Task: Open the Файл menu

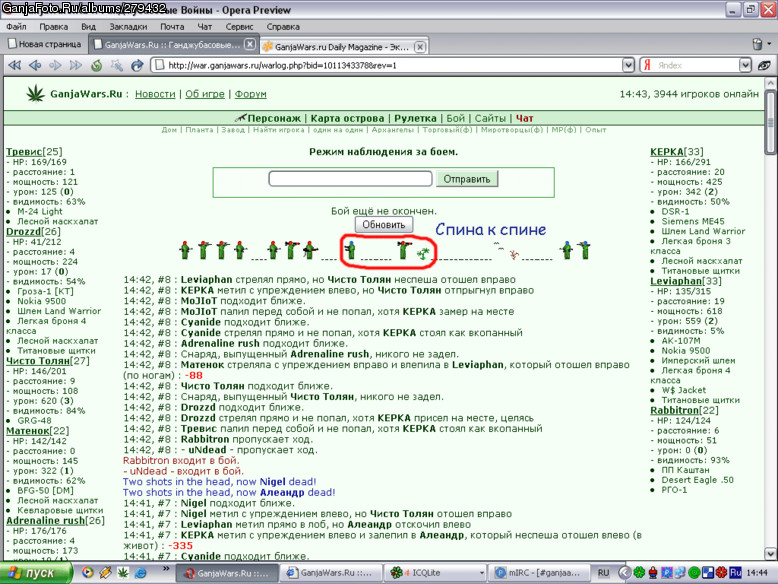Action: (x=16, y=27)
